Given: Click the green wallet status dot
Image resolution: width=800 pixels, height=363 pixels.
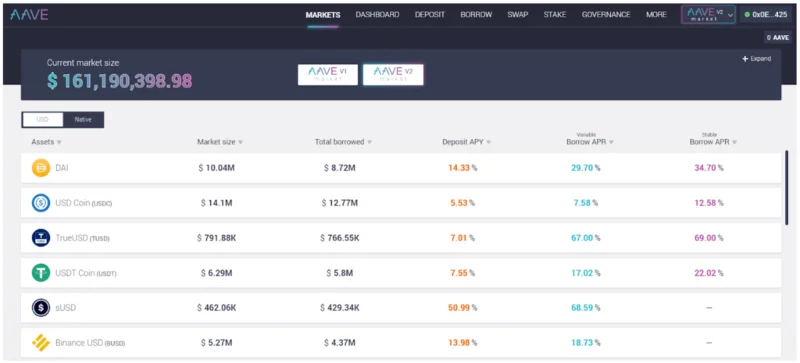Looking at the screenshot, I should coord(747,15).
